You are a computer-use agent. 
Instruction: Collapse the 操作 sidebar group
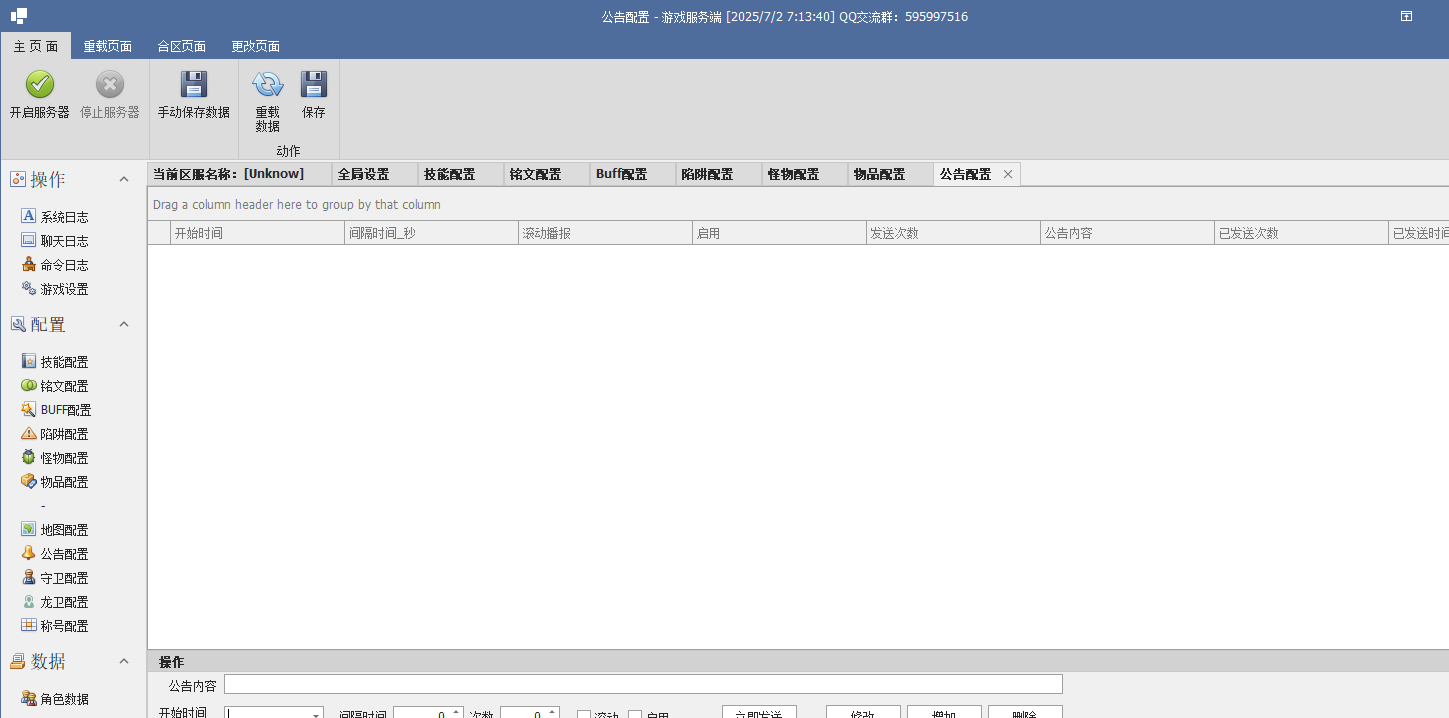[124, 179]
